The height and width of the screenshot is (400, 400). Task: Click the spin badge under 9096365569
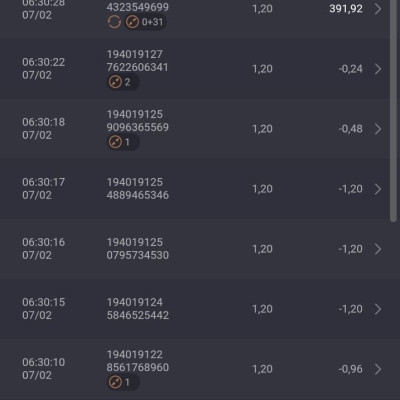[x=123, y=142]
